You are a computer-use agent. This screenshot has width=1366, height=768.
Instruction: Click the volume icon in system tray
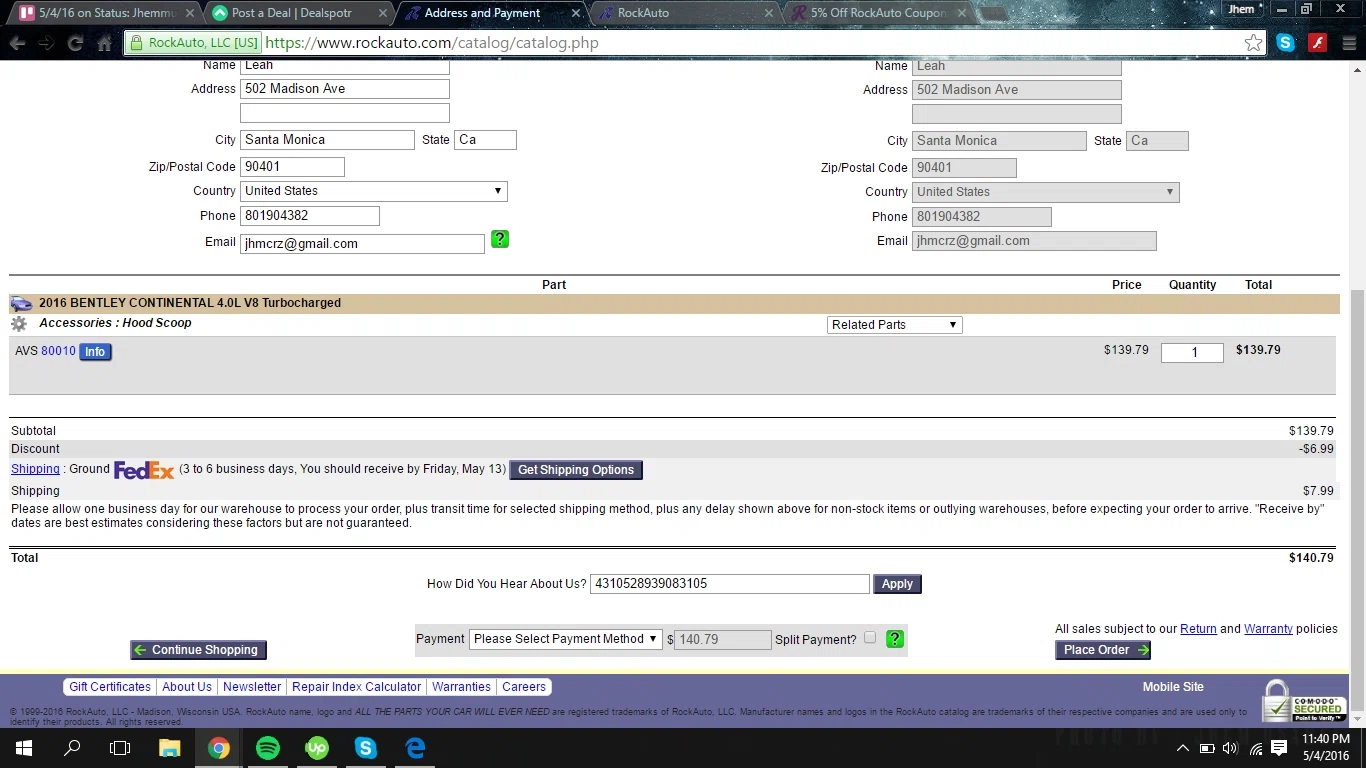tap(1229, 748)
